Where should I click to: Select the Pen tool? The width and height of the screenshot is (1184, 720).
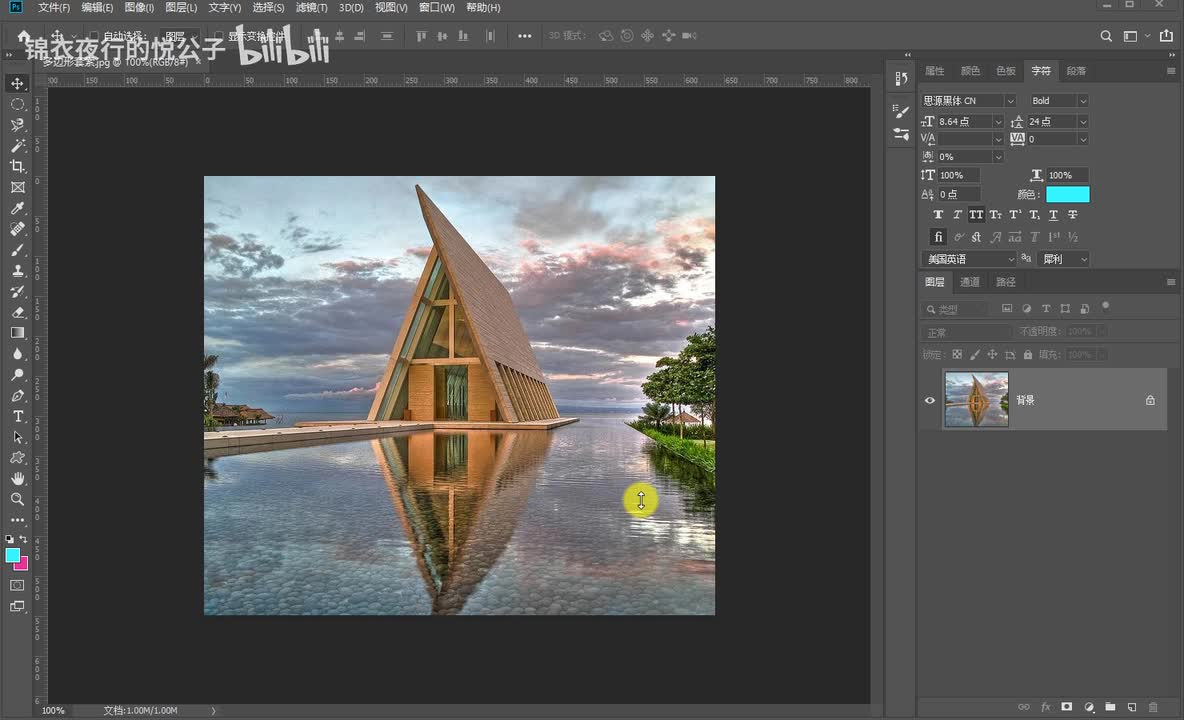point(17,395)
